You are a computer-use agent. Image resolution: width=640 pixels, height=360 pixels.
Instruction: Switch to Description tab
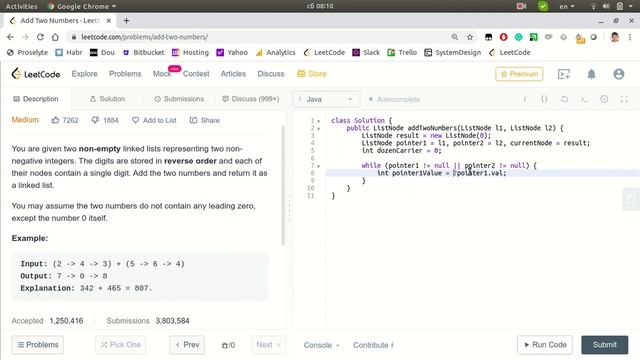(36, 99)
